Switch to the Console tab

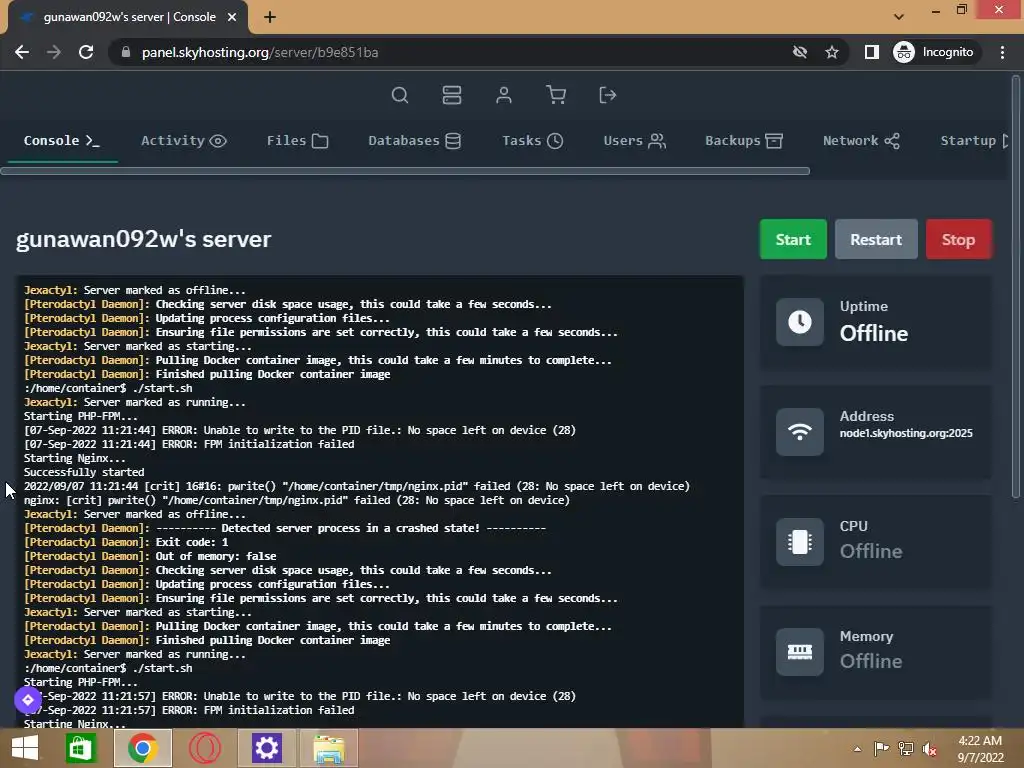pyautogui.click(x=62, y=140)
